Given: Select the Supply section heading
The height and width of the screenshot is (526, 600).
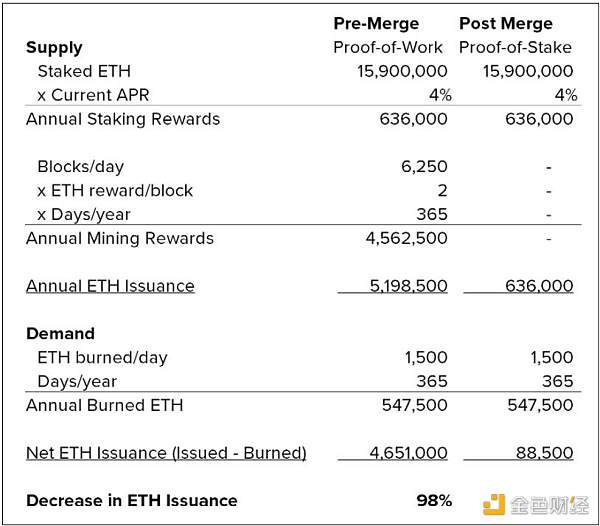Looking at the screenshot, I should point(54,47).
